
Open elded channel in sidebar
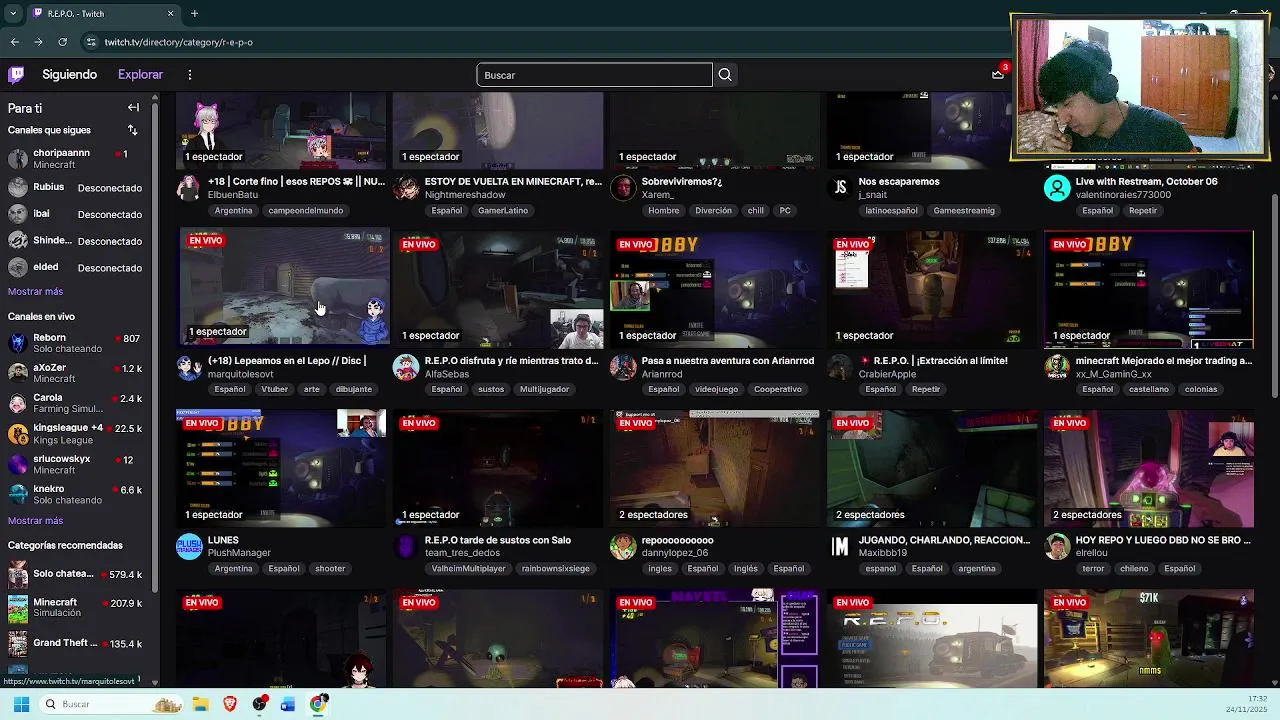point(75,267)
